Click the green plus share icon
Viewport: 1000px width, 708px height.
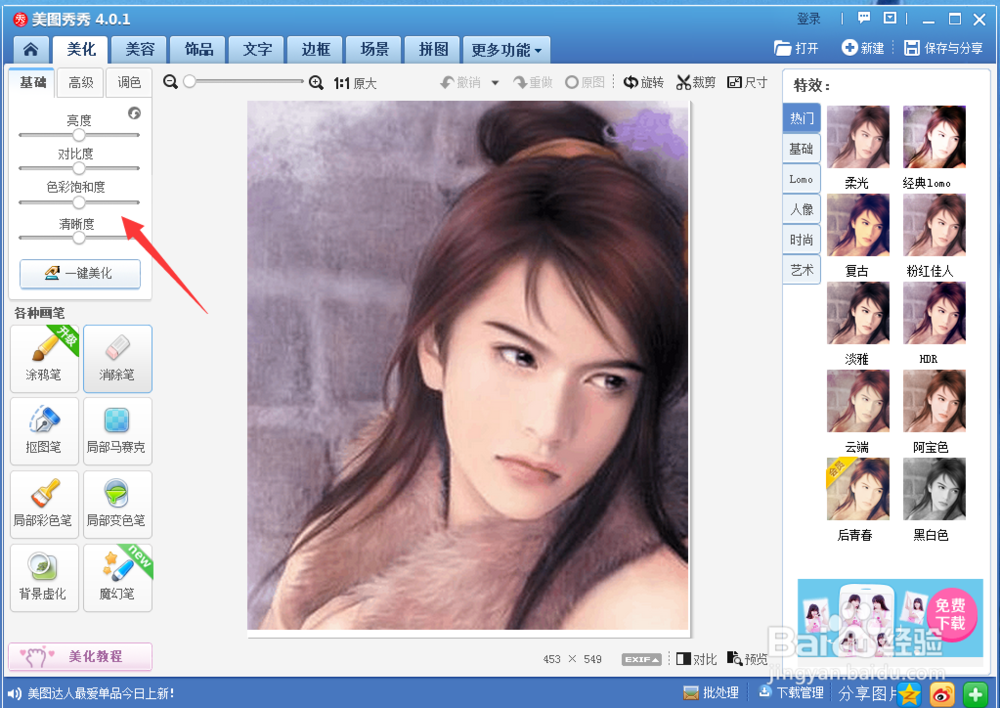(975, 694)
